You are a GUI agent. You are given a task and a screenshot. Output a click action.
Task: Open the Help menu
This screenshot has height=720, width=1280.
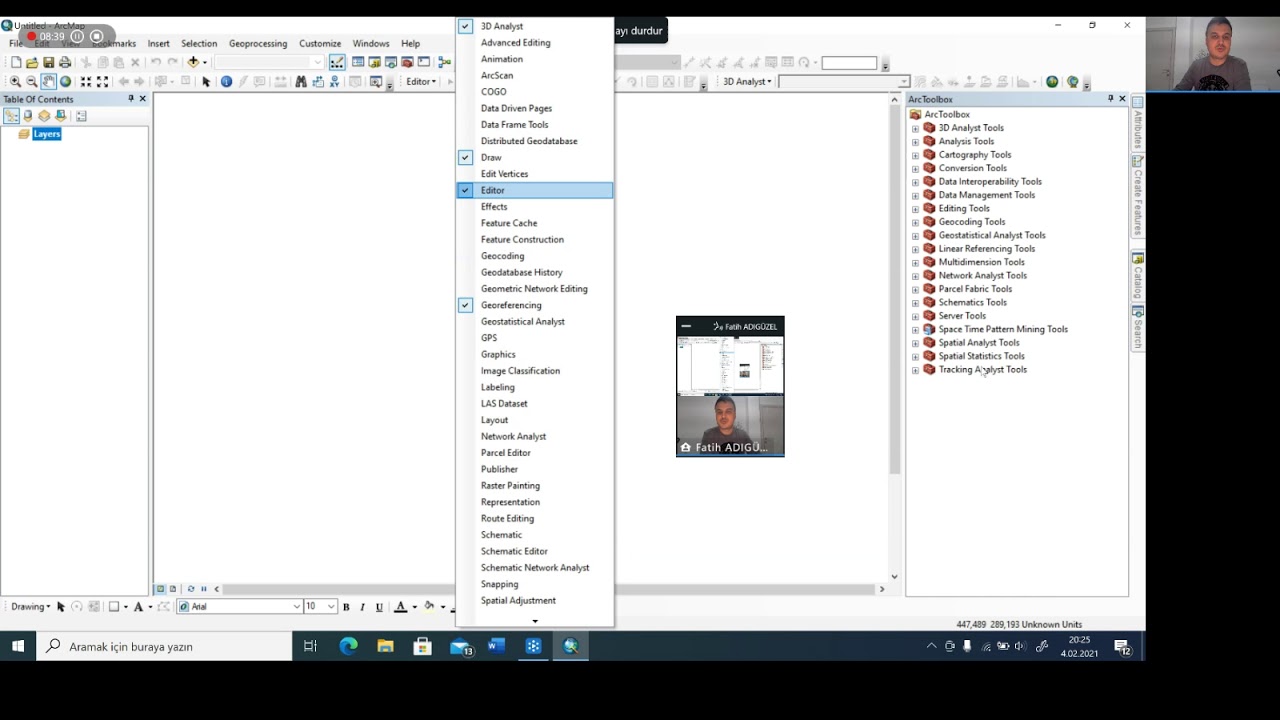pyautogui.click(x=410, y=44)
